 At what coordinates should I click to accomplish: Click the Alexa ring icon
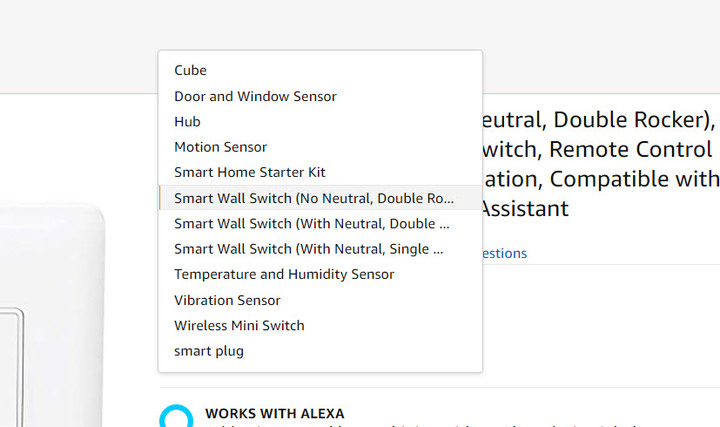tap(176, 417)
